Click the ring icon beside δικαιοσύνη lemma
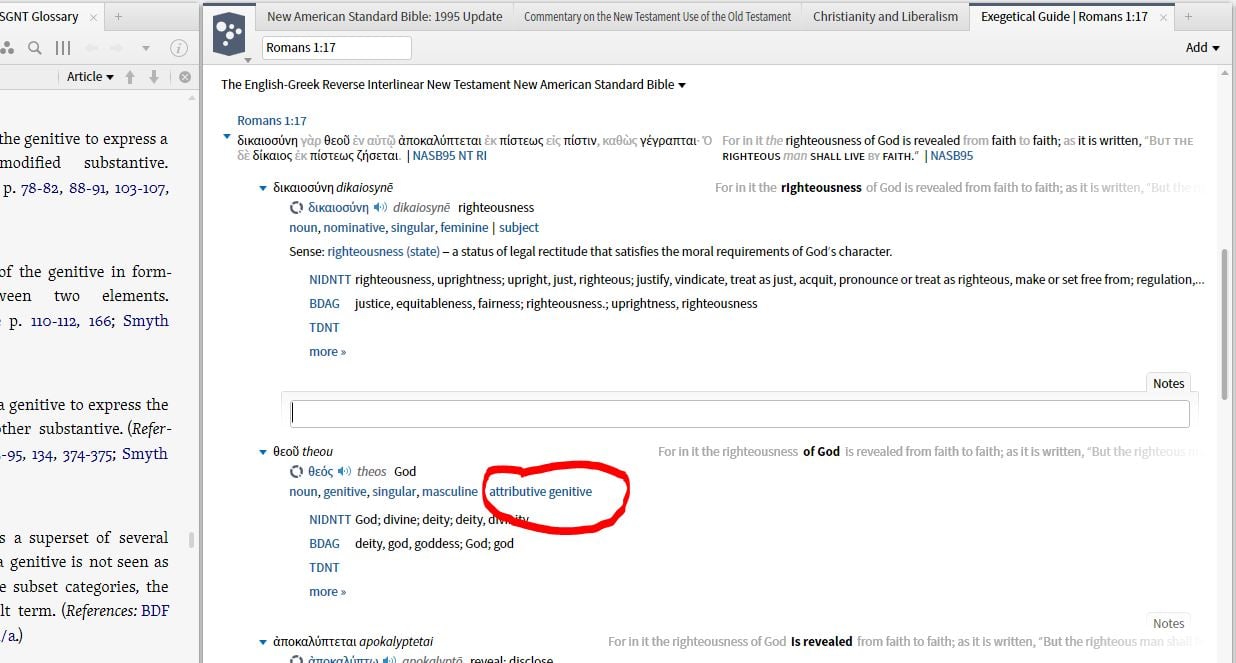 point(297,208)
